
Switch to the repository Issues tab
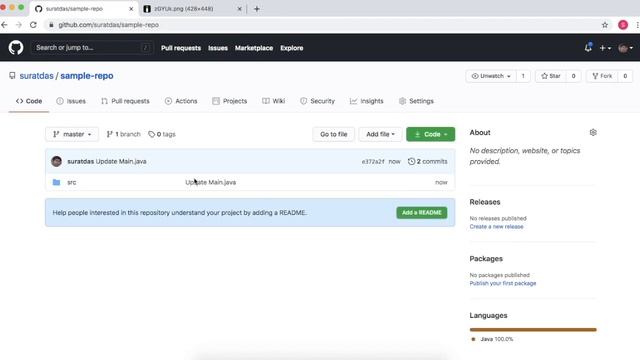pyautogui.click(x=71, y=101)
